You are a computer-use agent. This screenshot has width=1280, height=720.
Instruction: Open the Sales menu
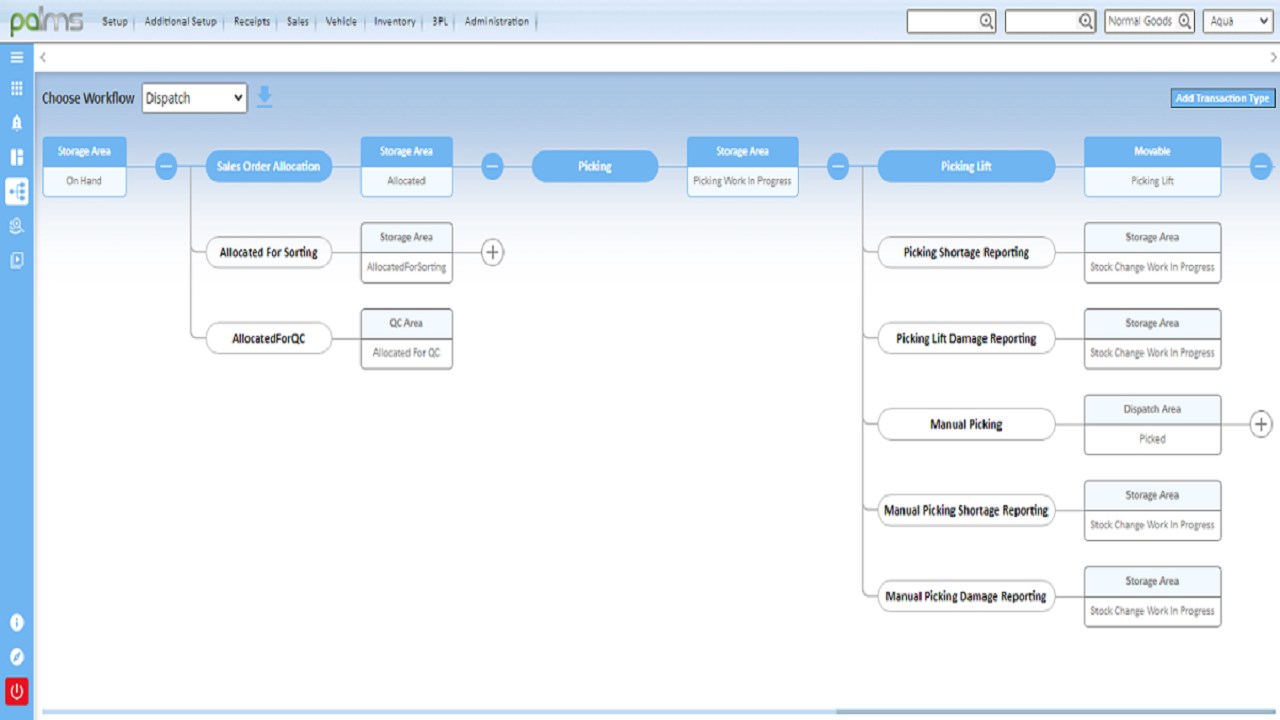click(x=298, y=21)
